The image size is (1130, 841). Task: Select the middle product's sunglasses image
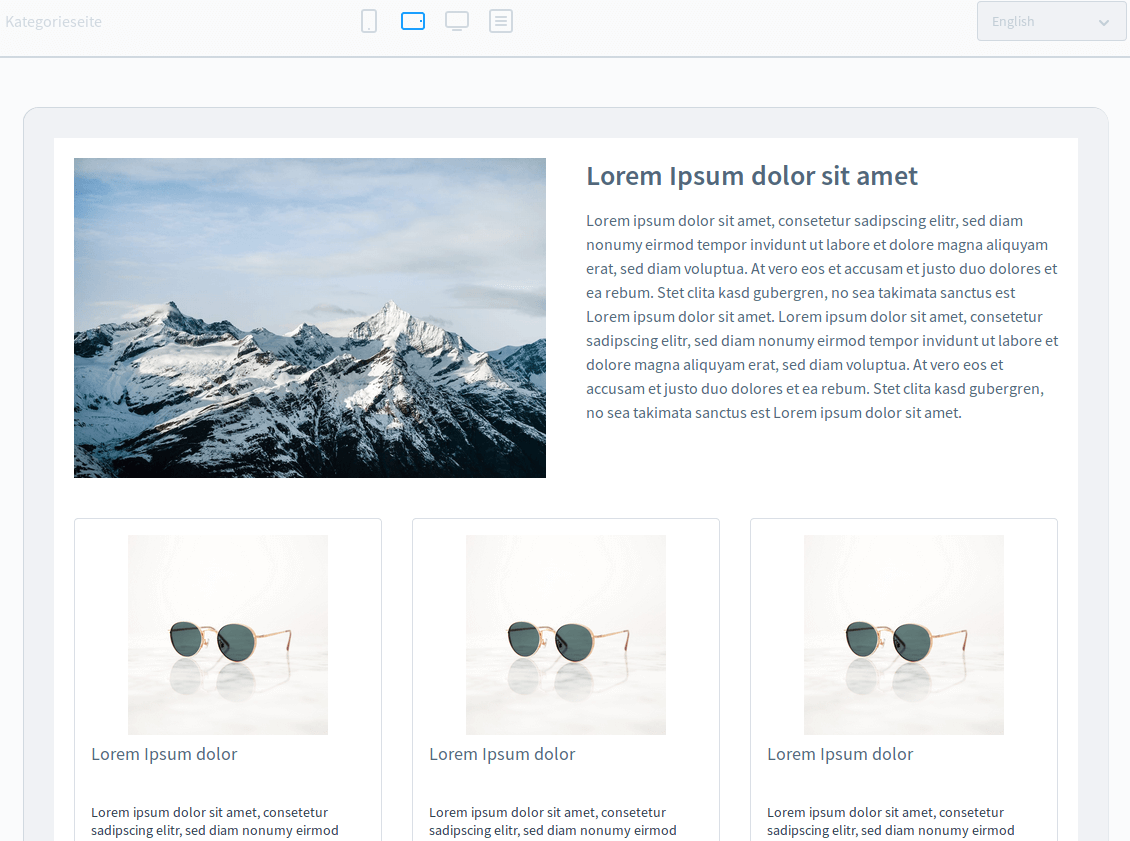click(566, 635)
